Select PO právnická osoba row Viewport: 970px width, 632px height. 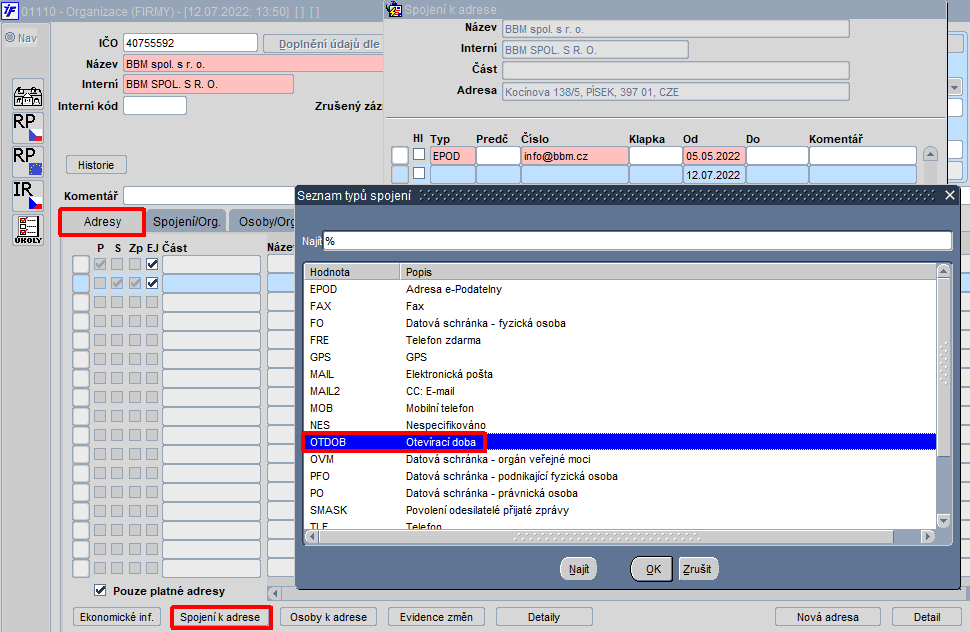(x=621, y=493)
